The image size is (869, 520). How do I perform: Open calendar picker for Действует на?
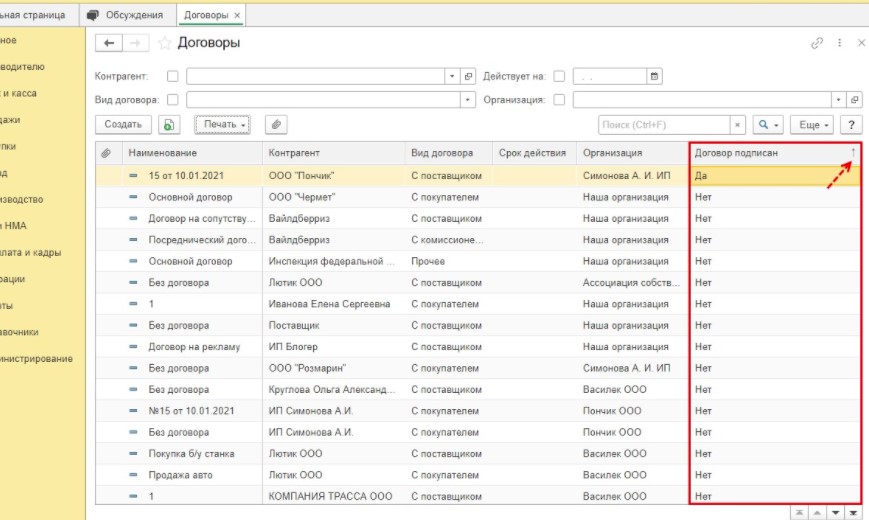654,76
